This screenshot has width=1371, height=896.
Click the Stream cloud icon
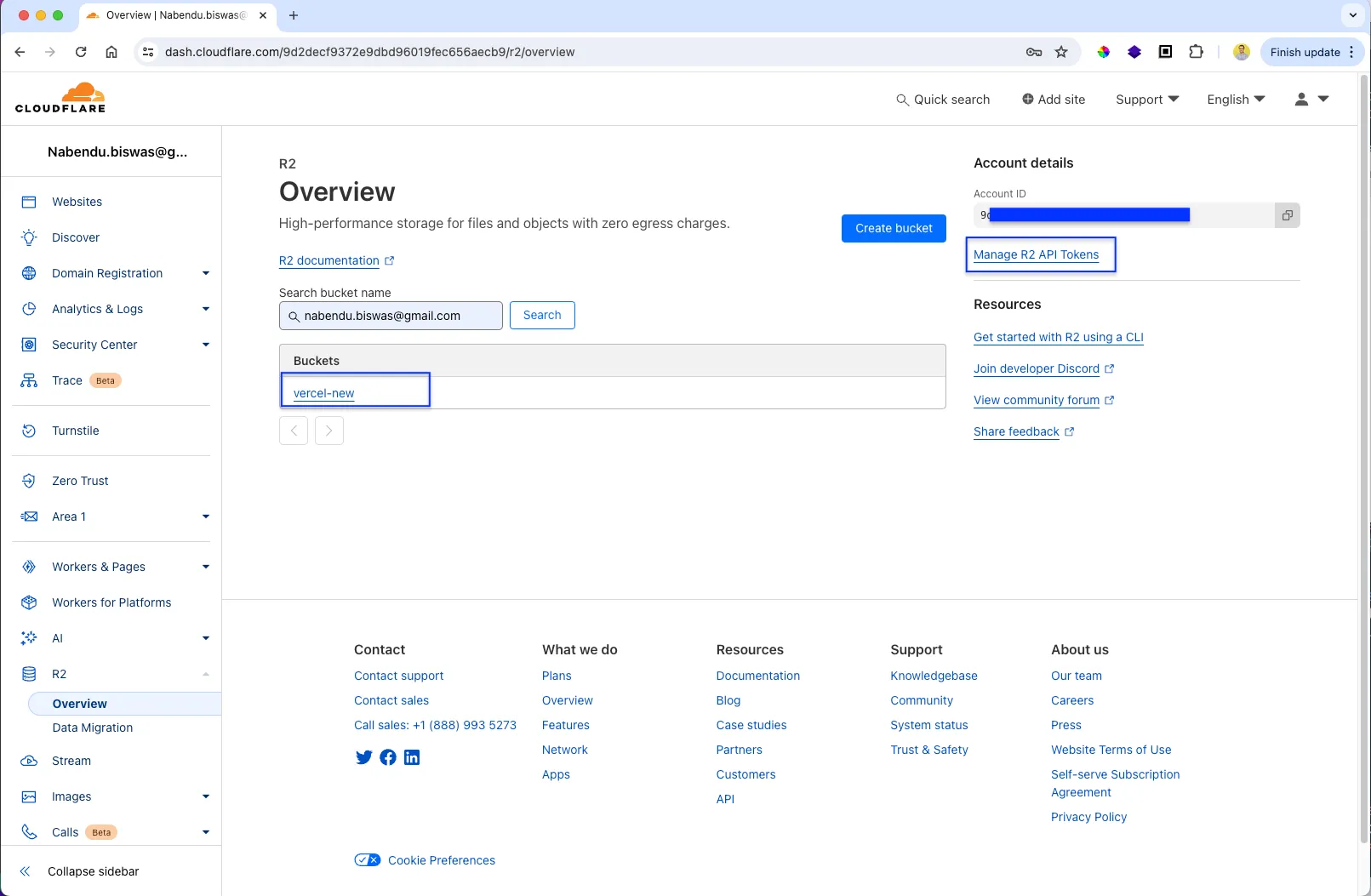click(29, 761)
